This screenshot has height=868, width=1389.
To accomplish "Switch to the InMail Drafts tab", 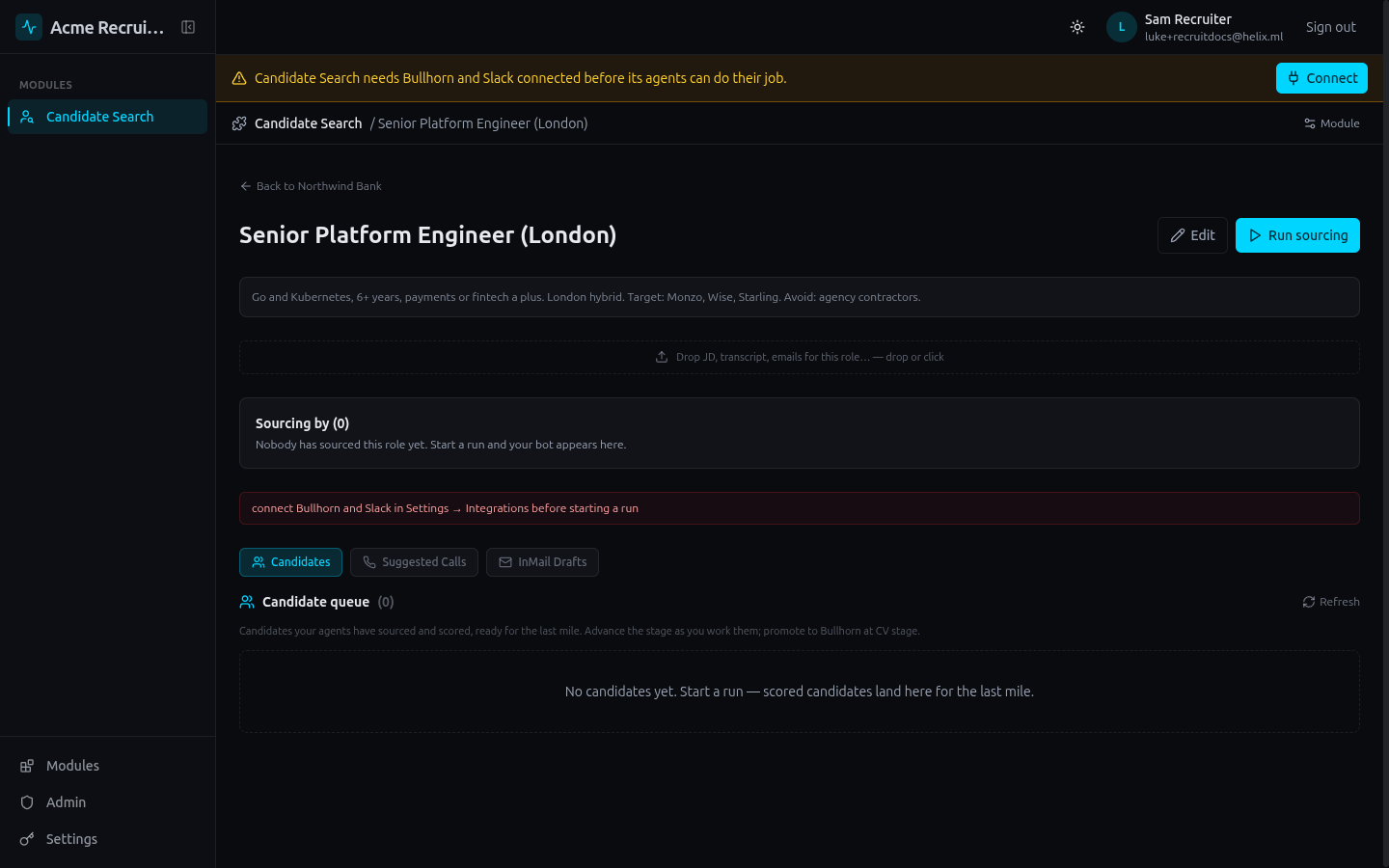I will [542, 562].
